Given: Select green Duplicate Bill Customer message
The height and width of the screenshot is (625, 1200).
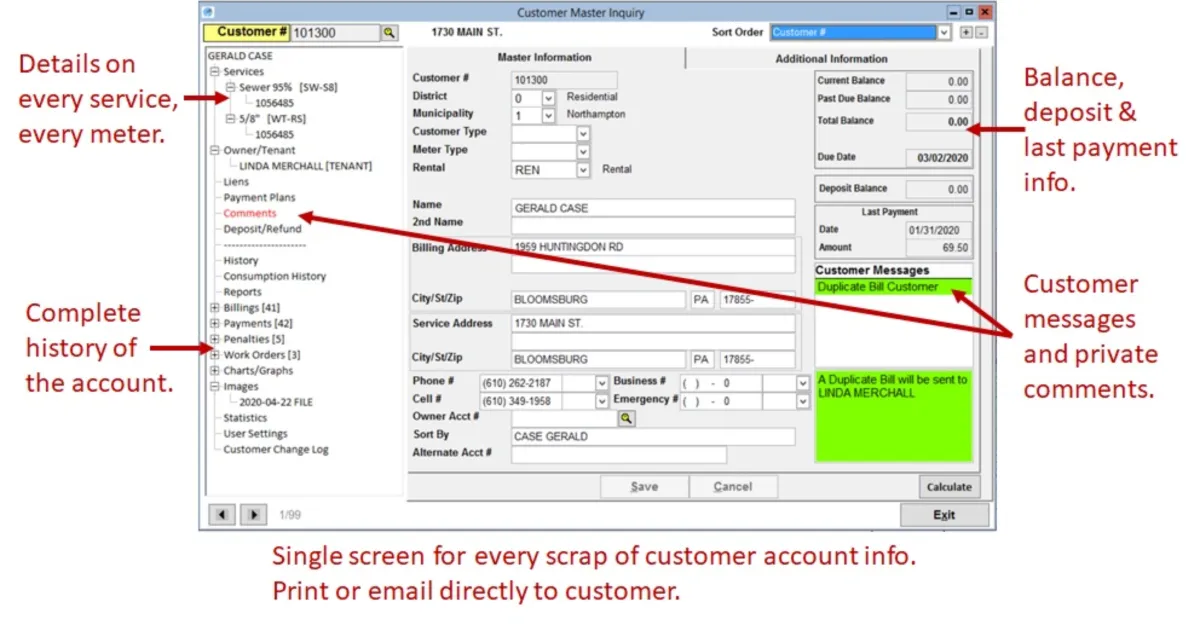Looking at the screenshot, I should (x=893, y=287).
